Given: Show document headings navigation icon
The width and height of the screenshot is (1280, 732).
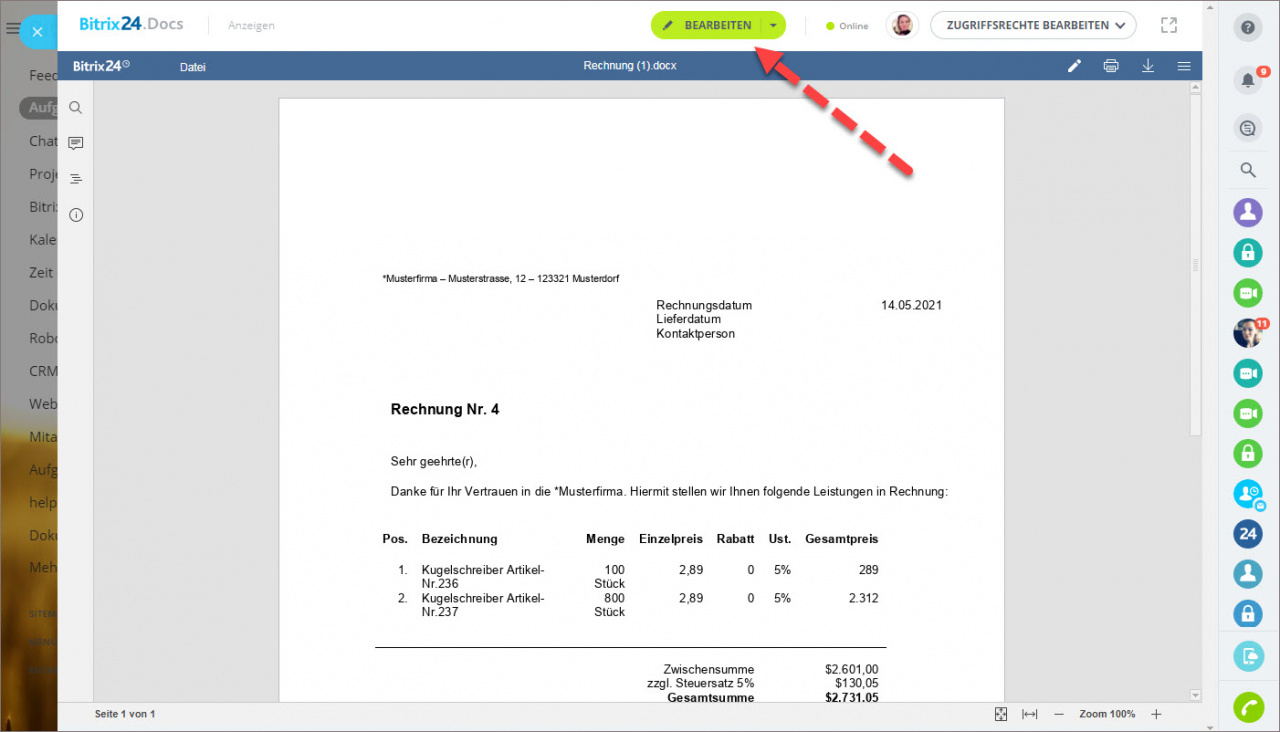Looking at the screenshot, I should point(76,179).
